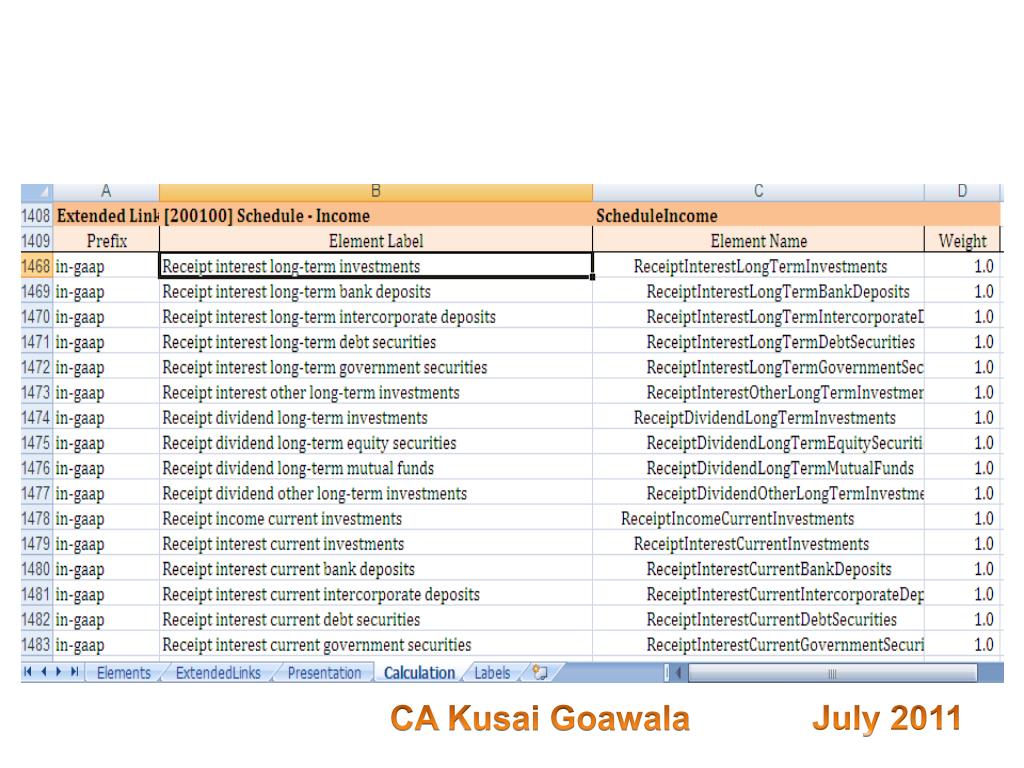Open the ExtendedLinks sheet tab
1024x768 pixels.
(218, 673)
